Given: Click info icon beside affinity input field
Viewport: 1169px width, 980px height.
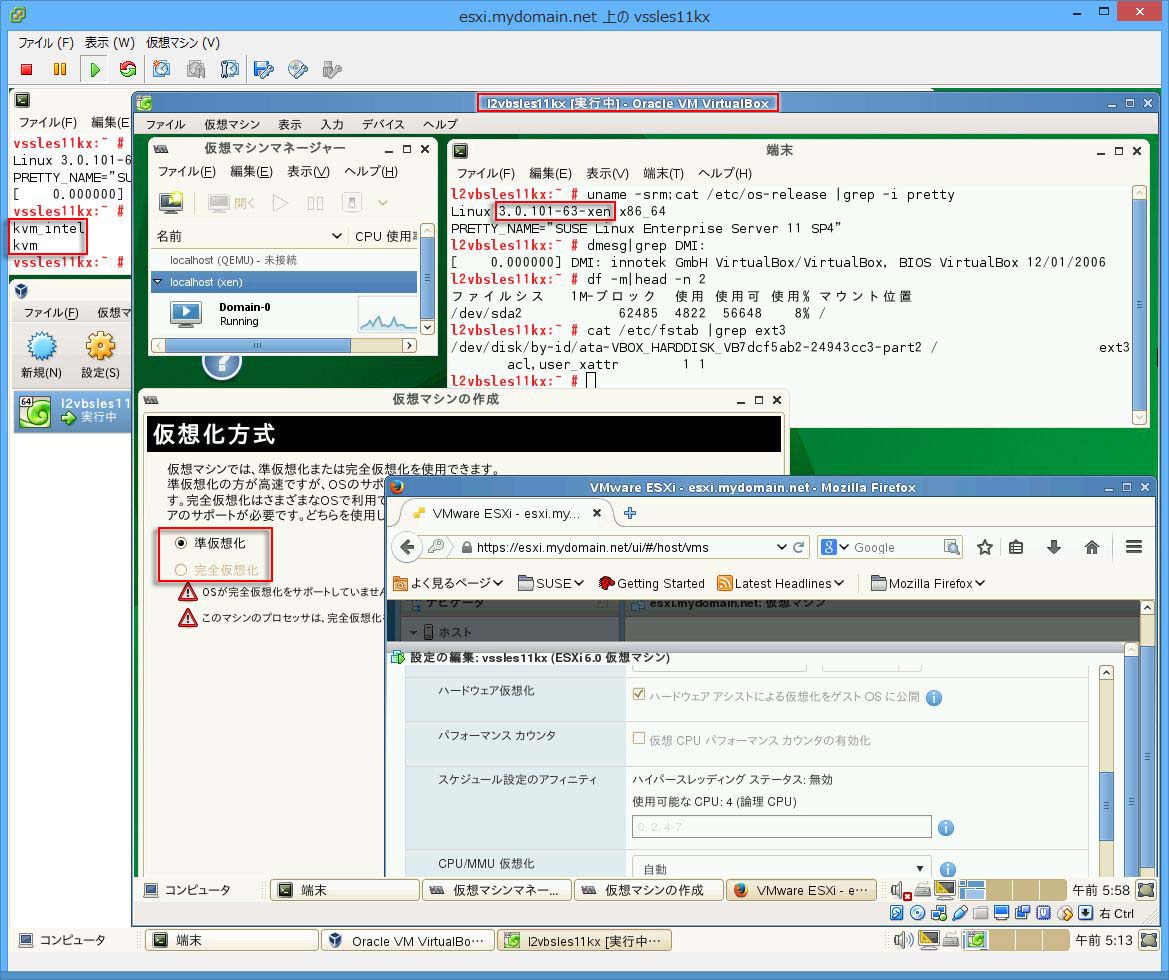Looking at the screenshot, I should tap(946, 828).
